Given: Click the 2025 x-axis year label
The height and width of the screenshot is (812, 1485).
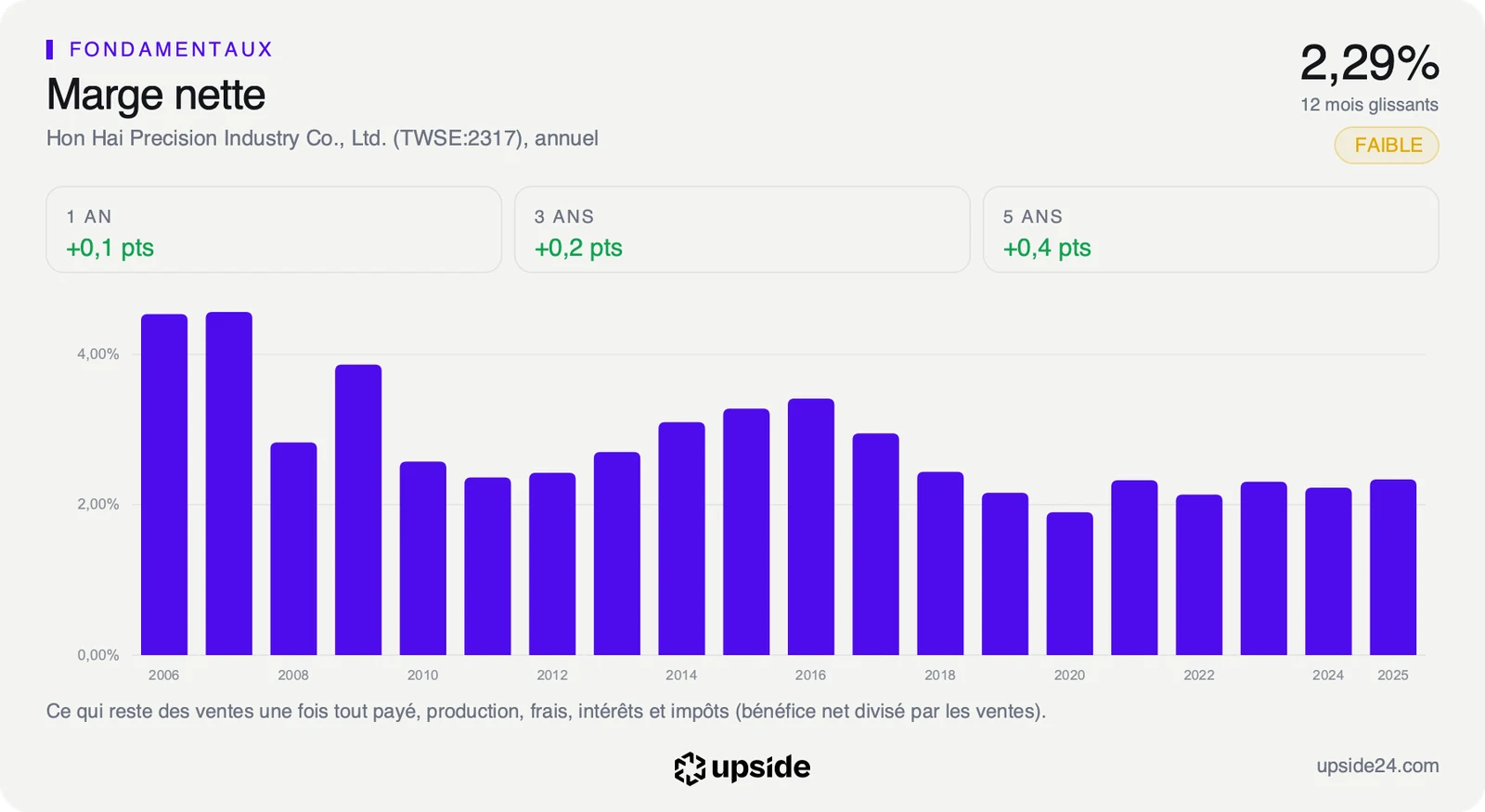Looking at the screenshot, I should (1393, 676).
